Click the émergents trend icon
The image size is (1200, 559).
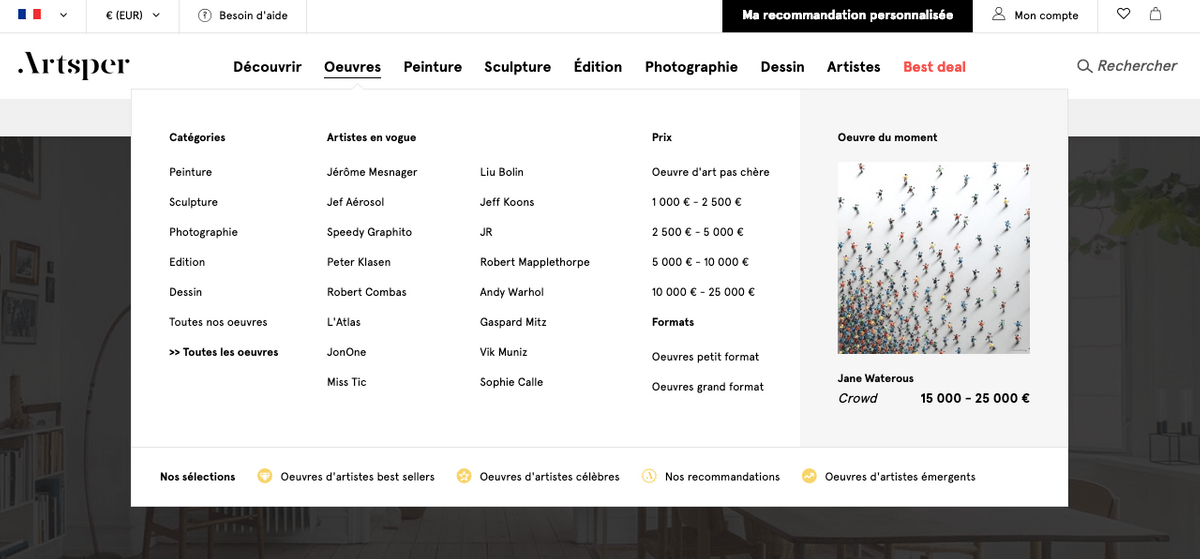click(x=809, y=476)
